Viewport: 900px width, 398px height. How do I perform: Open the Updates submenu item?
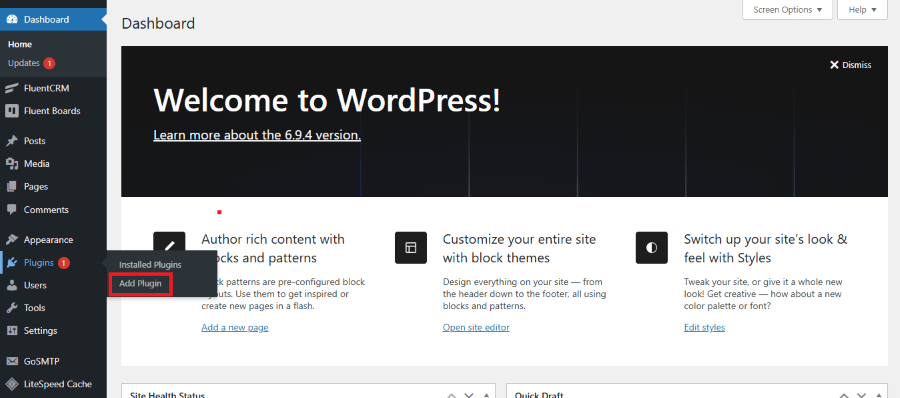tap(24, 63)
